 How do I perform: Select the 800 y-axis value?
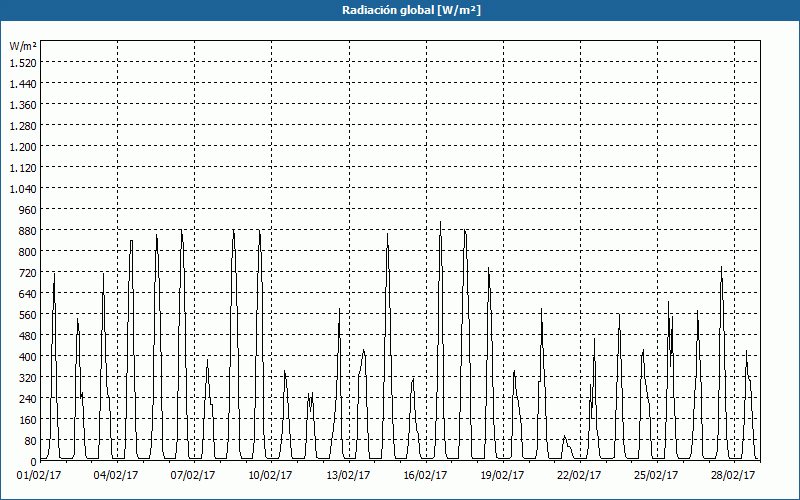[x=28, y=252]
